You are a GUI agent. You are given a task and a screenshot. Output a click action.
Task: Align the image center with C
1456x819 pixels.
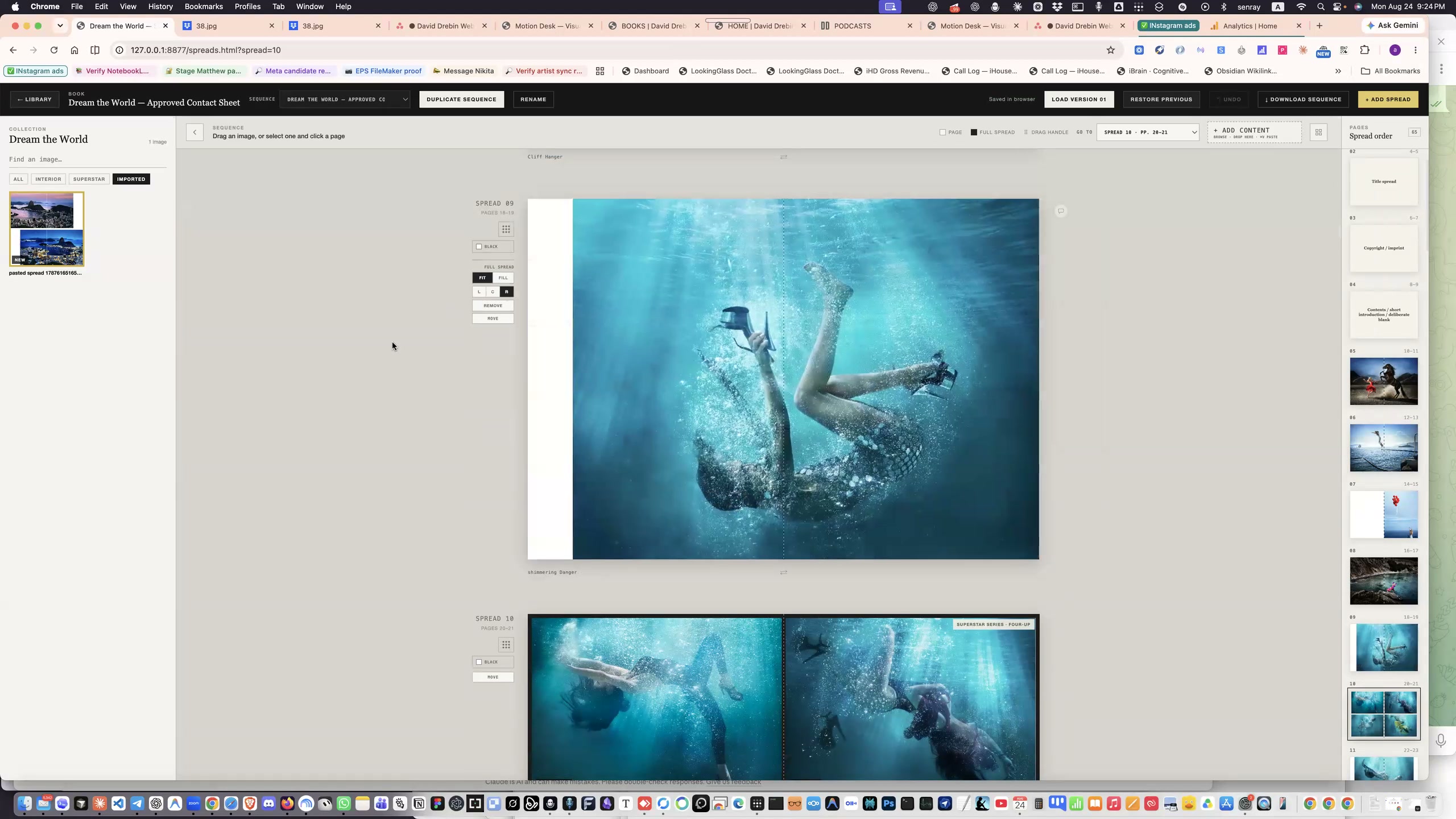click(493, 292)
